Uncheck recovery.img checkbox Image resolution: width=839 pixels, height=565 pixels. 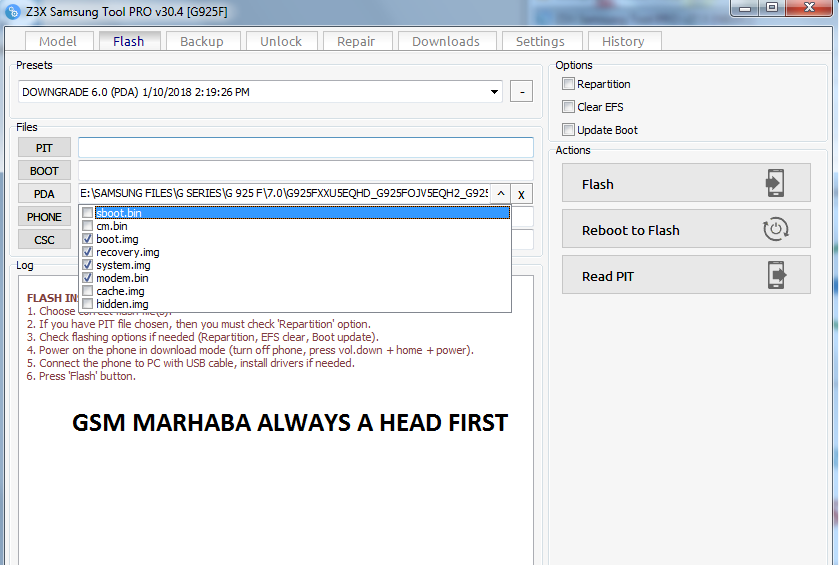pyautogui.click(x=88, y=251)
